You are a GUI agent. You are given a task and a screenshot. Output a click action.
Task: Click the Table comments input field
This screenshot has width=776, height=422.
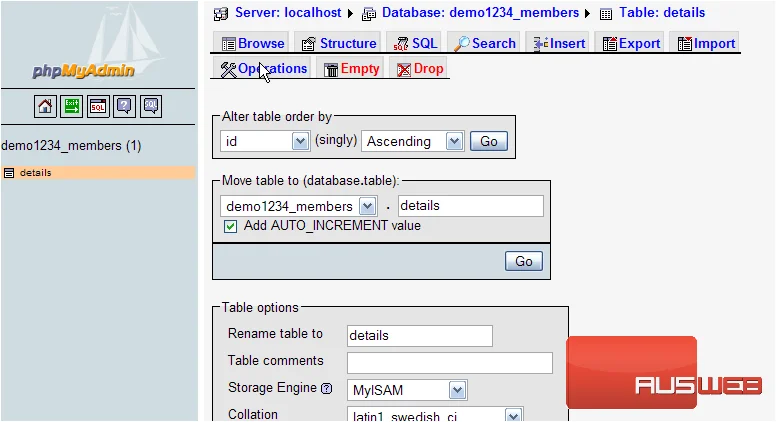click(450, 363)
